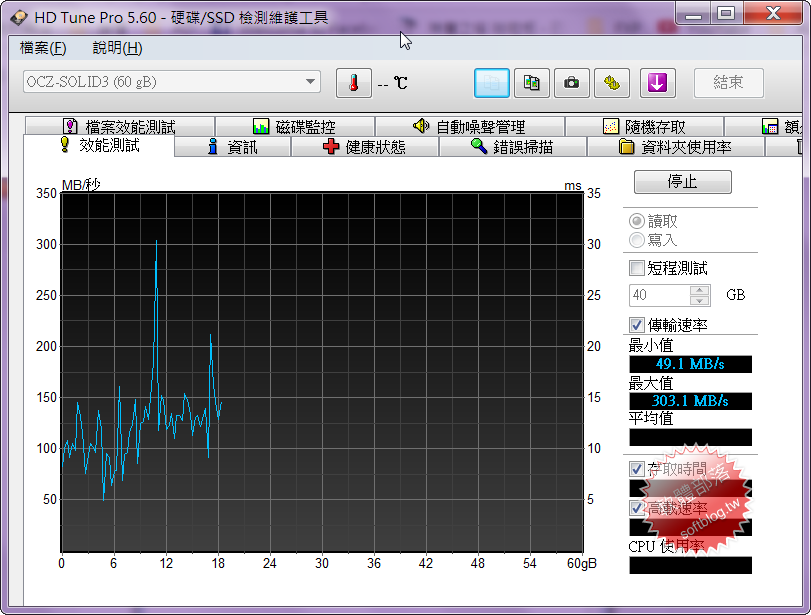Image resolution: width=811 pixels, height=615 pixels.
Task: Toggle the 短程測試 checkbox
Action: coord(637,268)
